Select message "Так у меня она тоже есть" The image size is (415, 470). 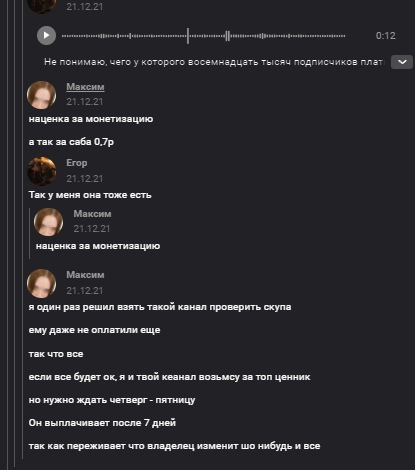90,195
